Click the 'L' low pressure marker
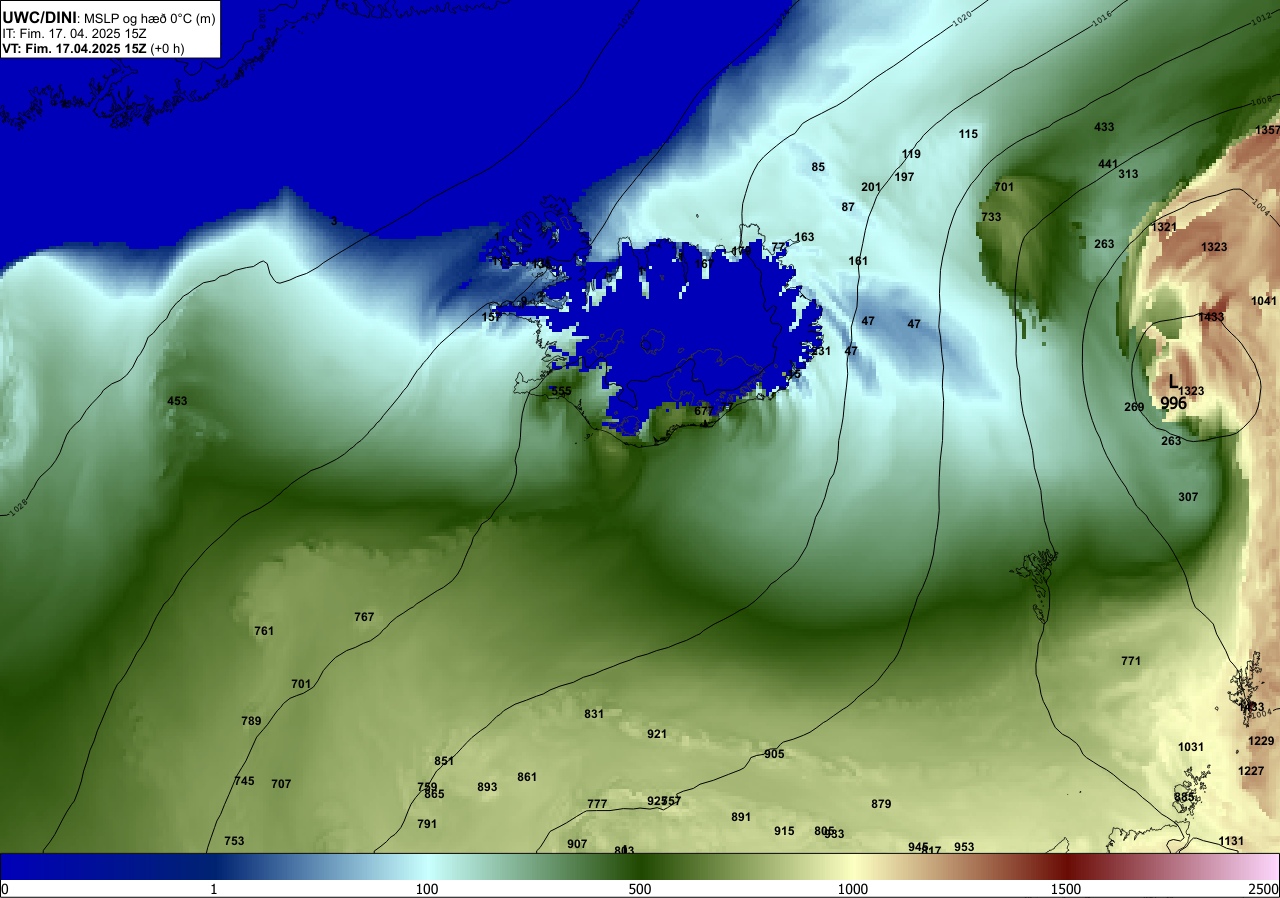Image resolution: width=1280 pixels, height=898 pixels. point(1173,381)
